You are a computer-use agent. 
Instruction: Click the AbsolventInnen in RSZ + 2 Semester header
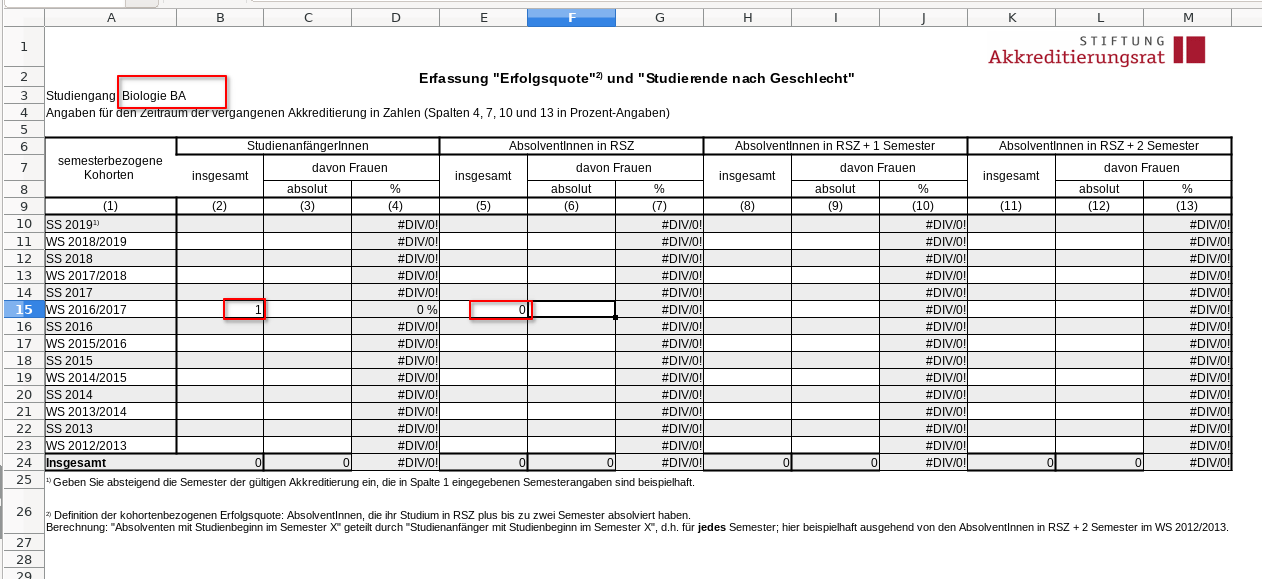1098,146
